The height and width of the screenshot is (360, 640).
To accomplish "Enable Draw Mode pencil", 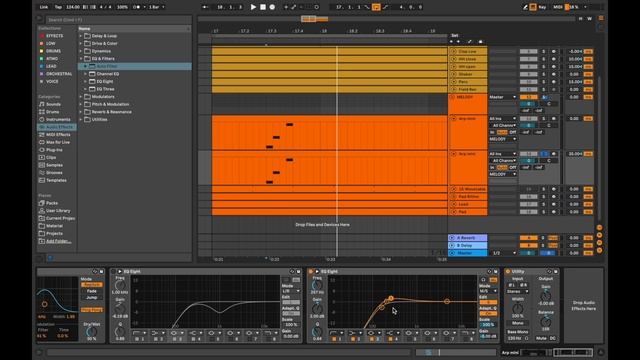I will (525, 7).
